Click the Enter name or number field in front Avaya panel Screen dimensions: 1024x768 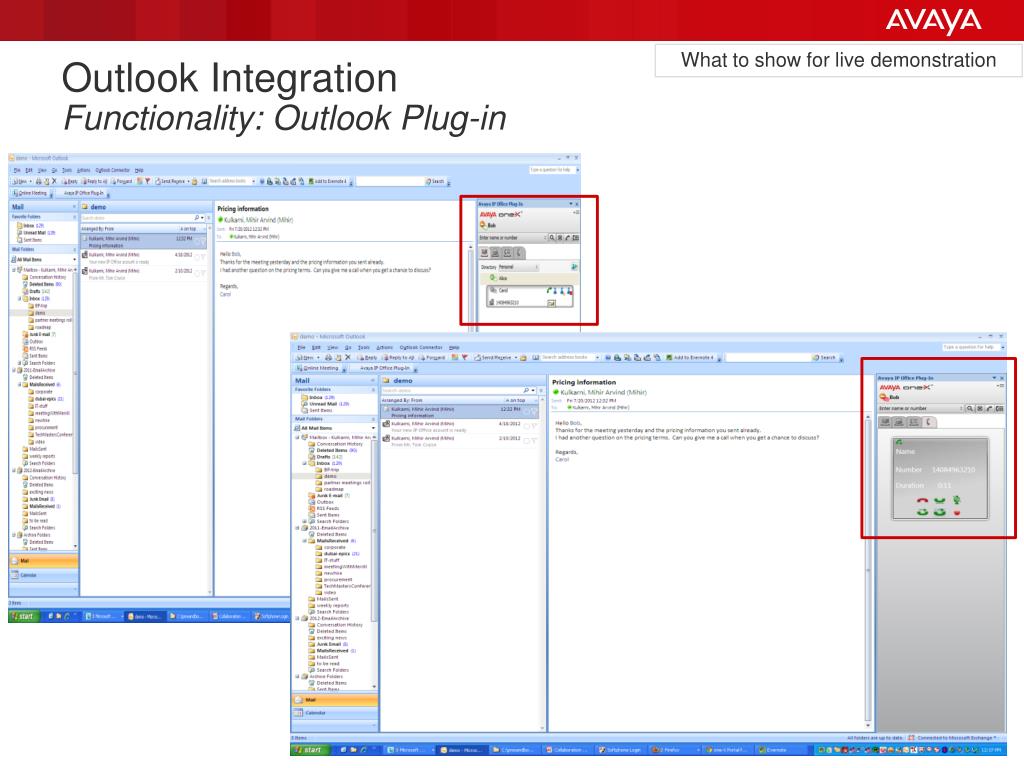[x=921, y=408]
